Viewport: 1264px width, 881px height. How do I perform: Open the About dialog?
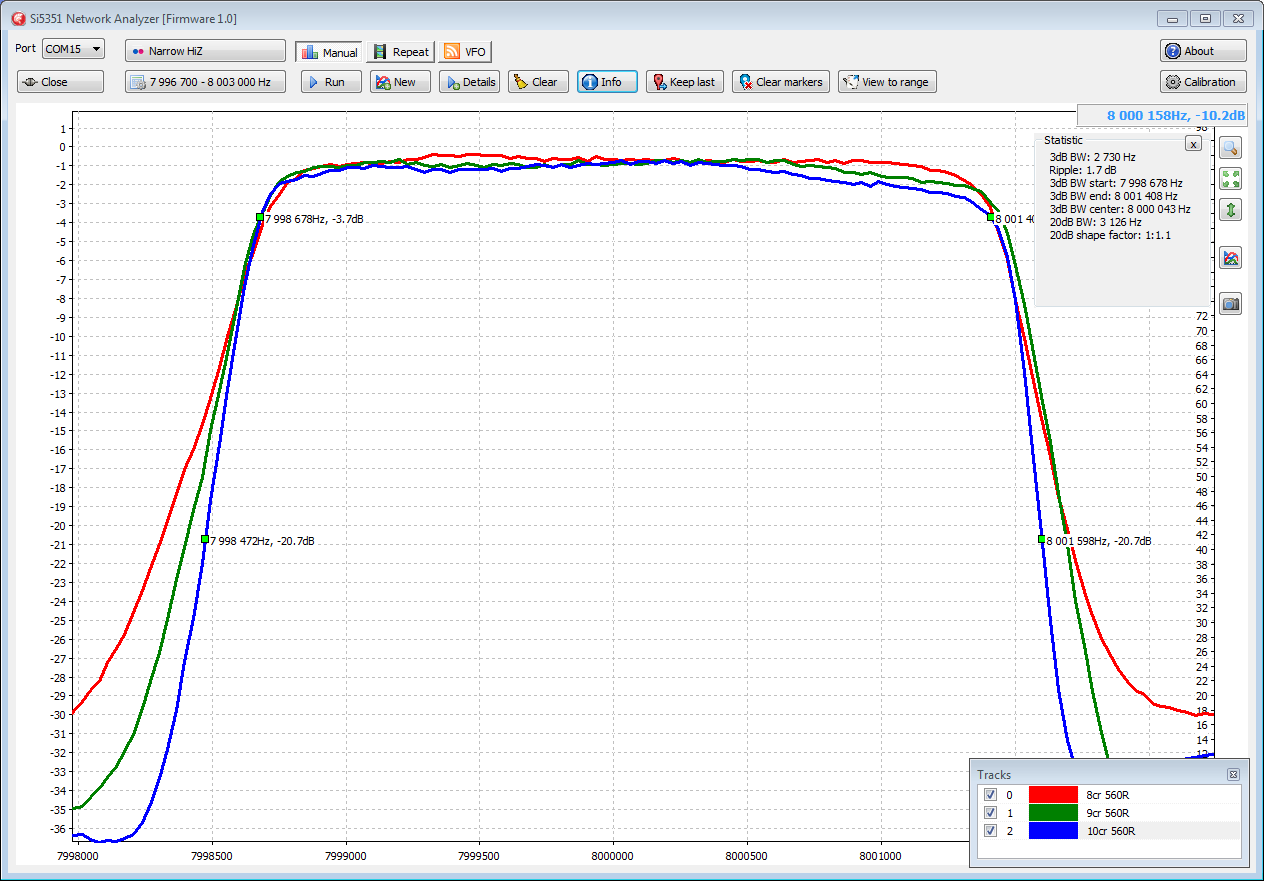coord(1203,51)
